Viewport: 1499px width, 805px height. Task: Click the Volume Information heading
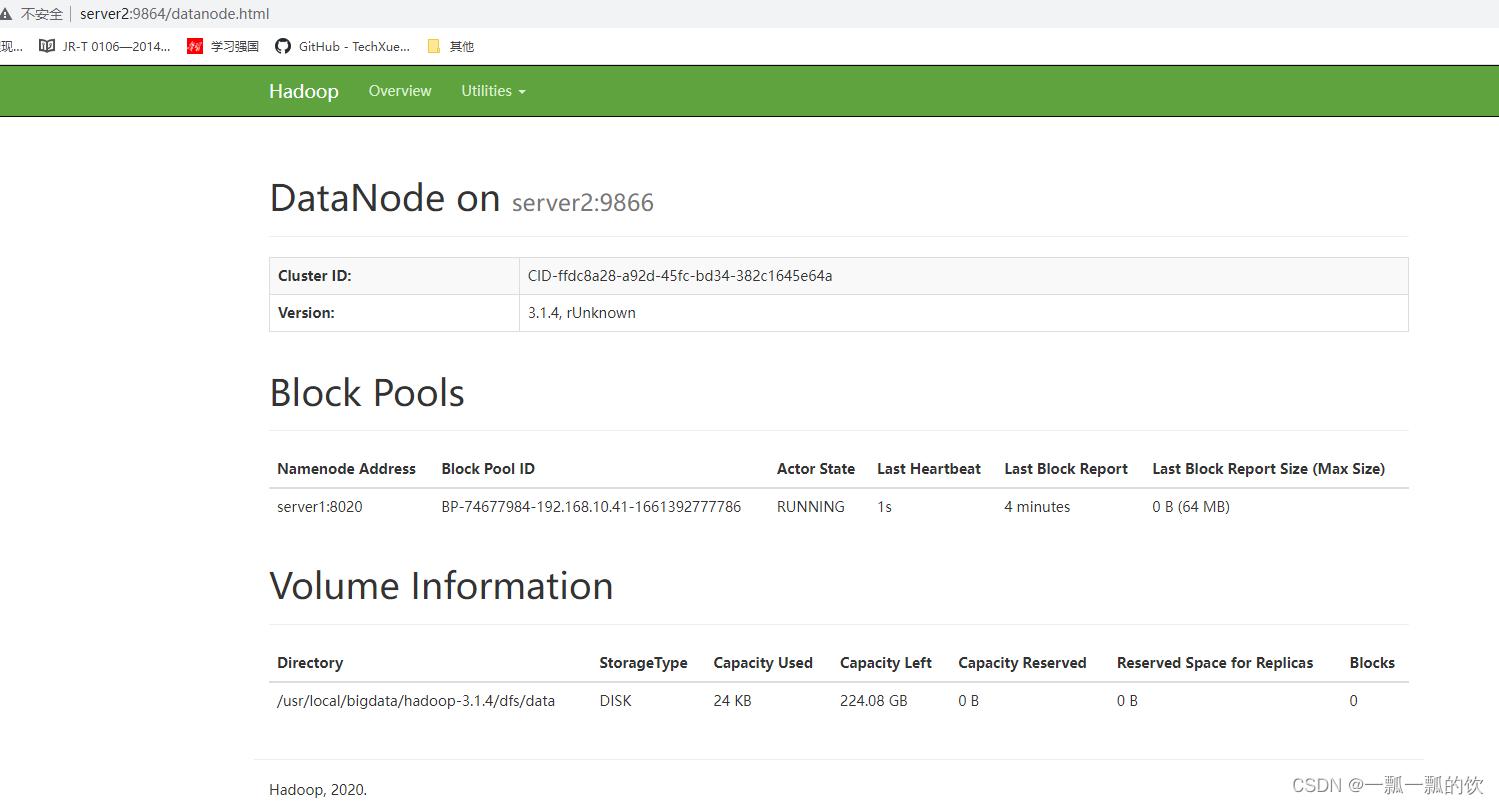click(441, 586)
